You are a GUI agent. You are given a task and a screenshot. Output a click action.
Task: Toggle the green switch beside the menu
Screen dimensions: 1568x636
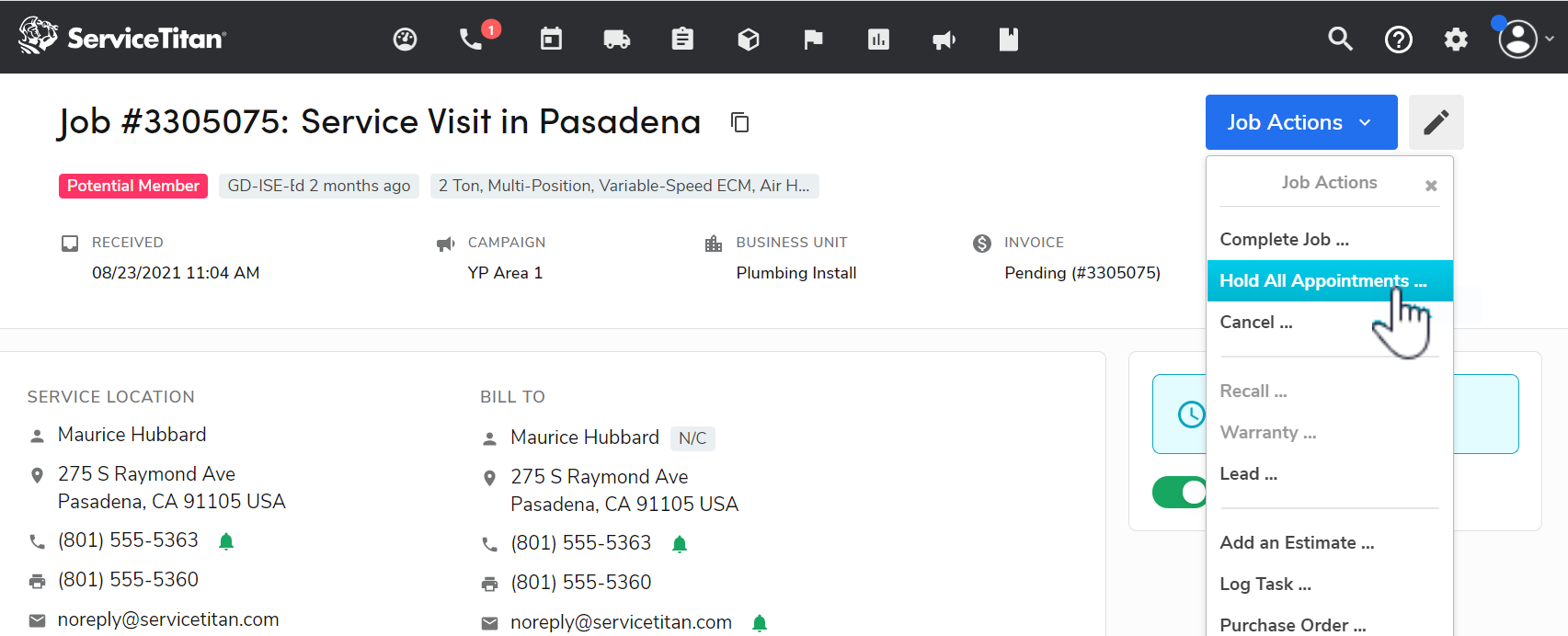point(1180,492)
